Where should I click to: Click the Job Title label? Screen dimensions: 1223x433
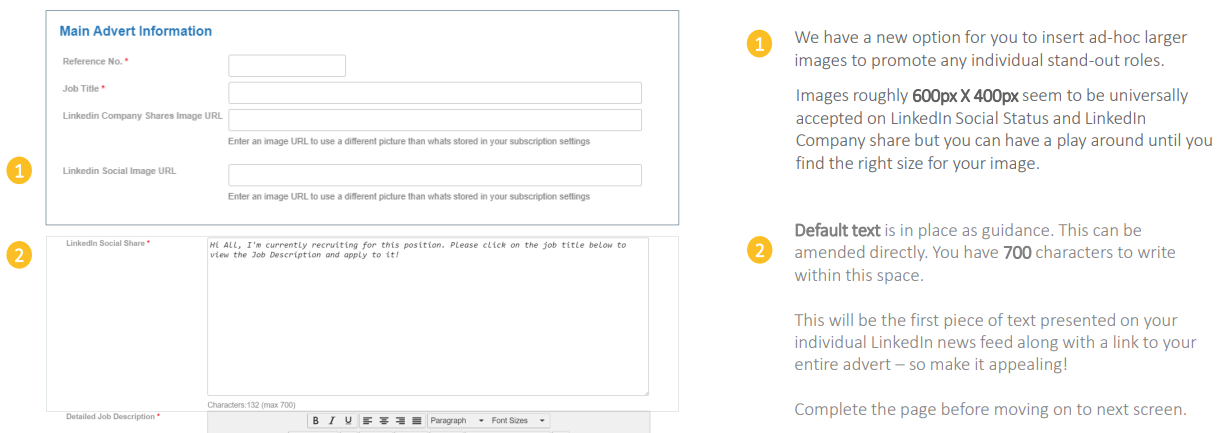[85, 88]
